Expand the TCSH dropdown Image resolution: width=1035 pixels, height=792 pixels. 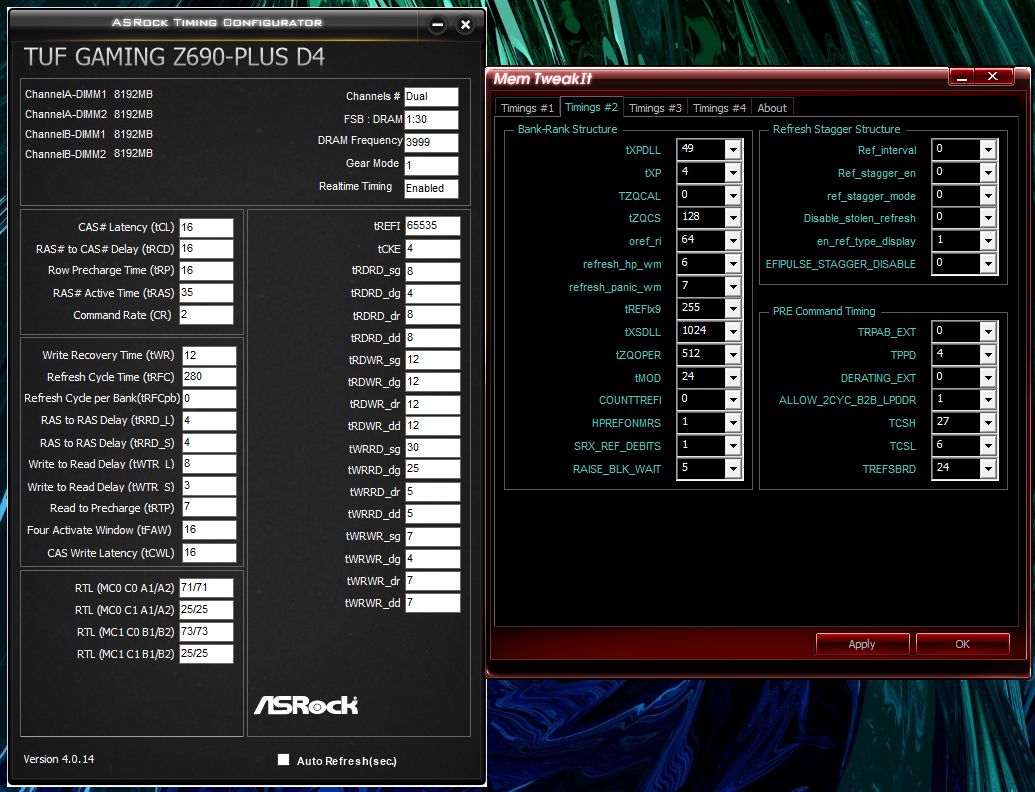point(987,423)
